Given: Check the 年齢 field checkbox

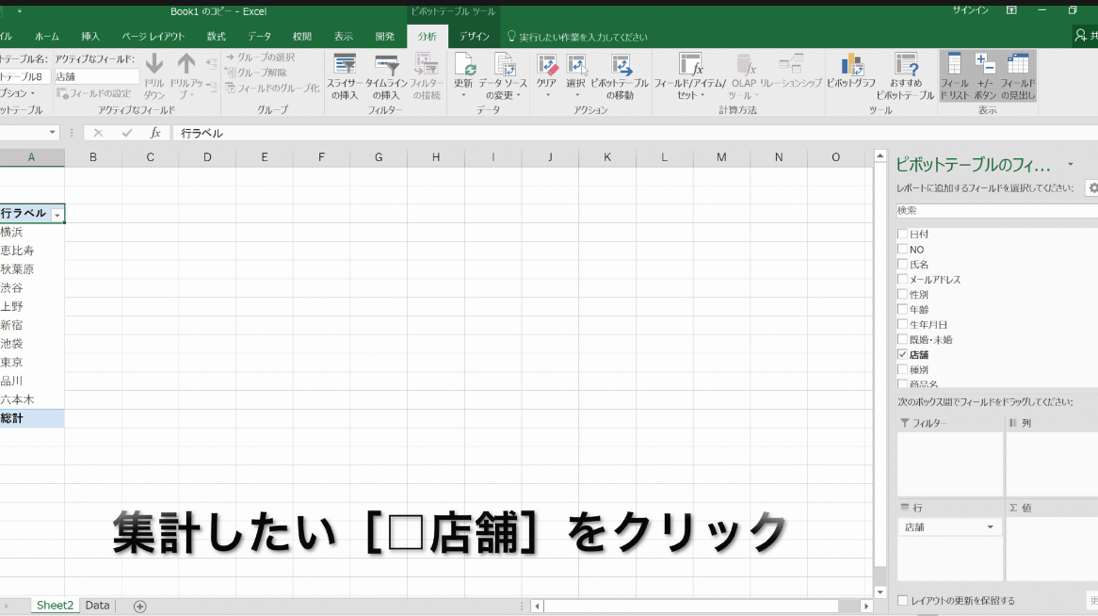Looking at the screenshot, I should (x=903, y=309).
